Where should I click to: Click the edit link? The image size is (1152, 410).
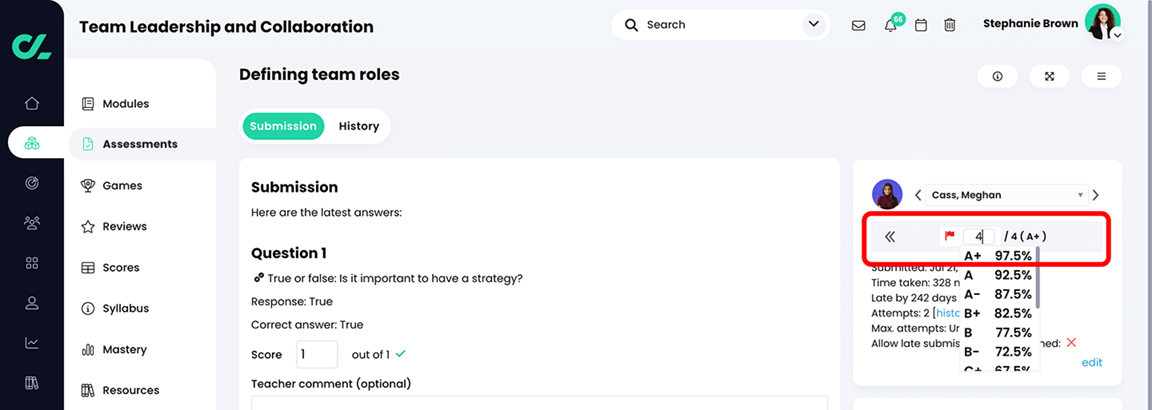[1092, 362]
